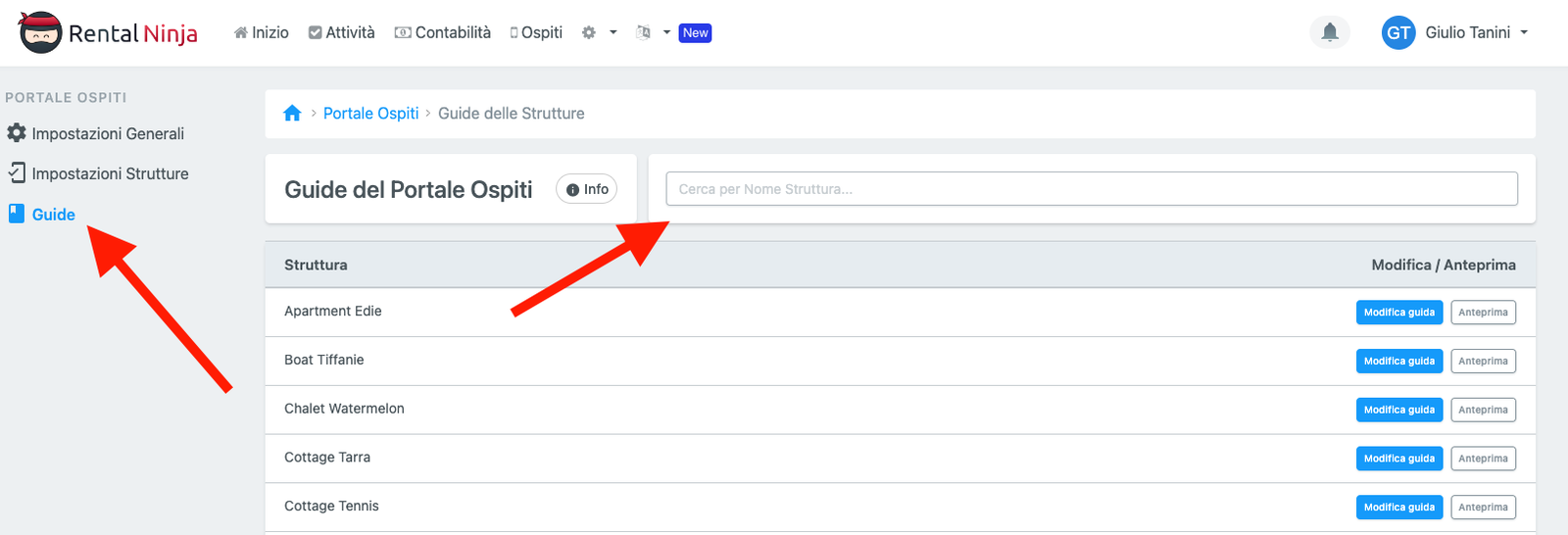Go to the Attività section
This screenshot has width=1568, height=535.
342,32
